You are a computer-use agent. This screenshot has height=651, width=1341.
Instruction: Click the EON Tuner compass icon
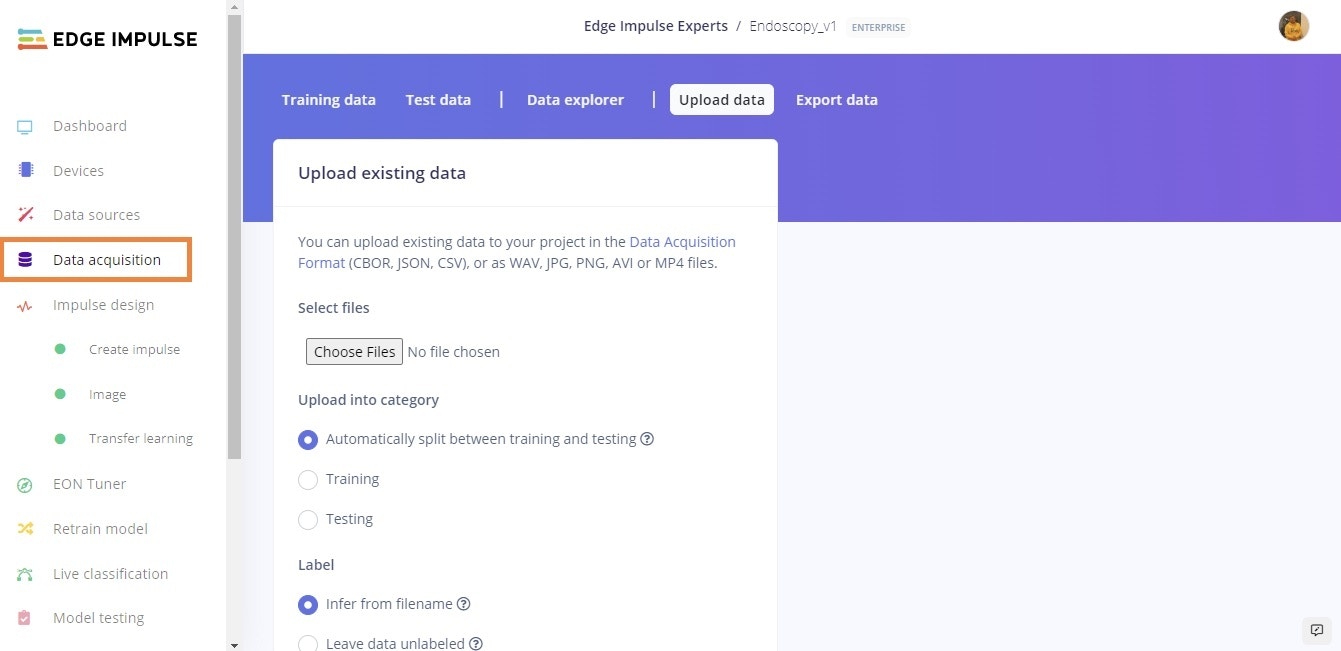(x=25, y=485)
